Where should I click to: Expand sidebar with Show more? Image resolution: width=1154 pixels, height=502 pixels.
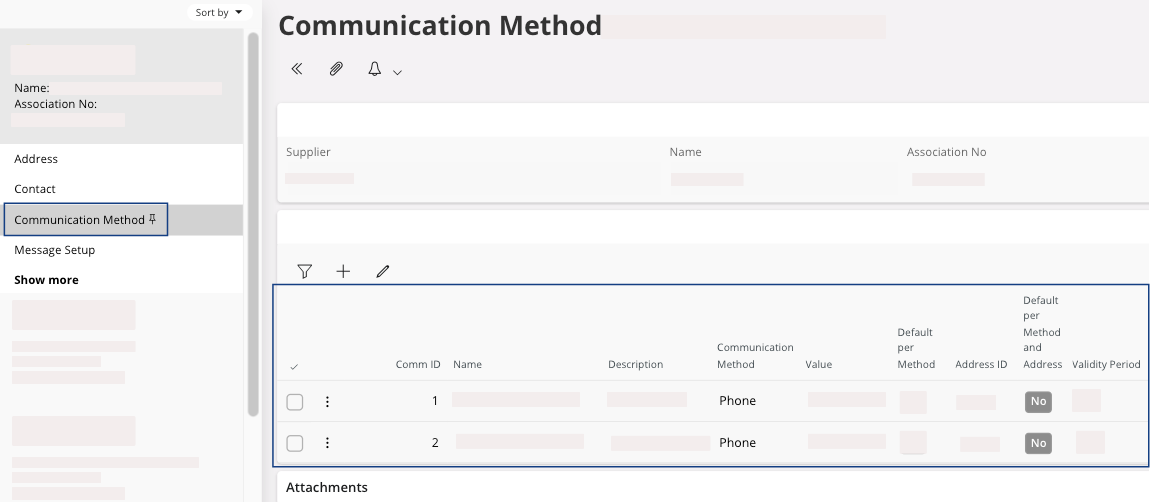coord(46,280)
